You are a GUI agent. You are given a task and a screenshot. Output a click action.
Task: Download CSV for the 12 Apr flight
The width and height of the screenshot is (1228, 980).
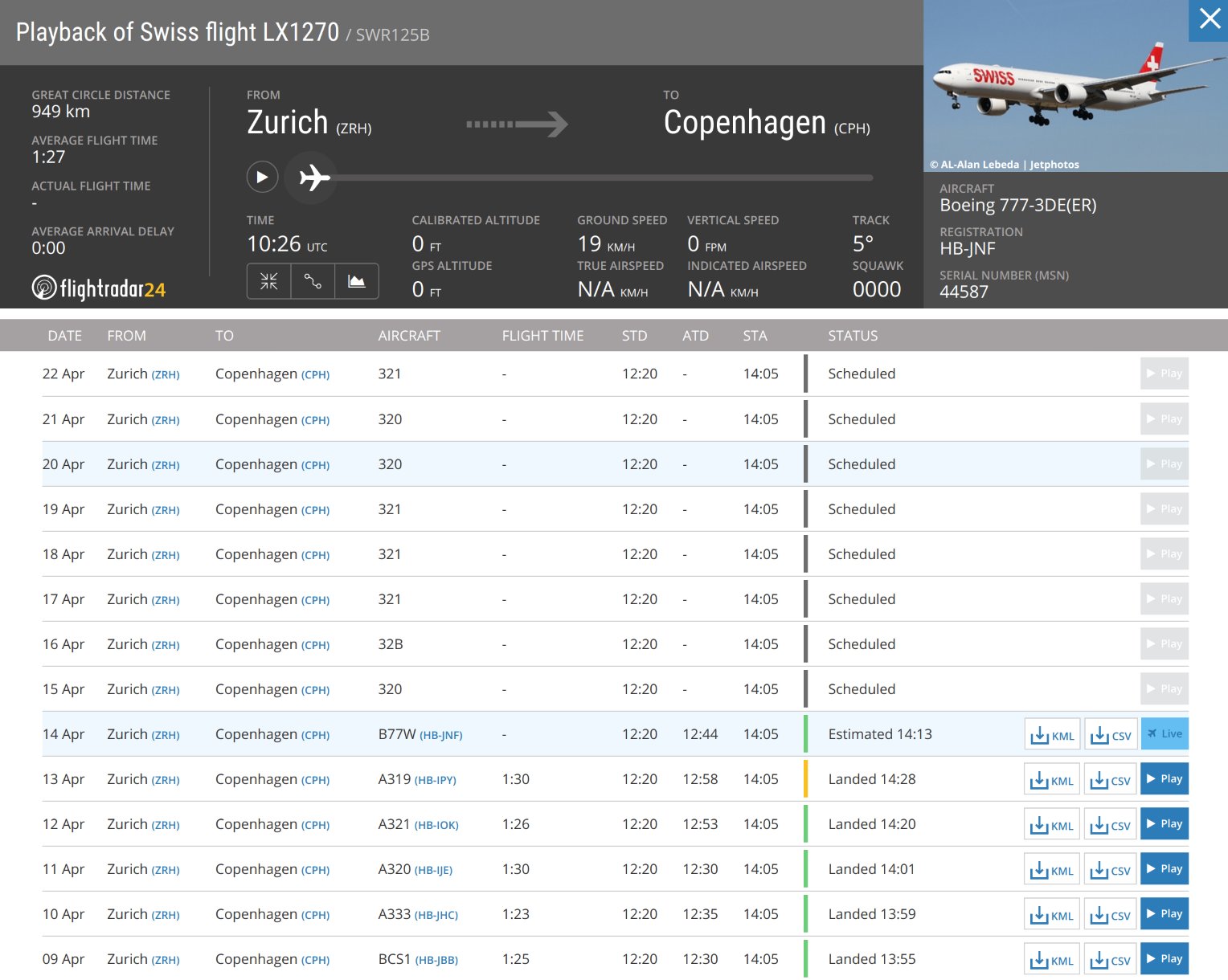[1111, 824]
